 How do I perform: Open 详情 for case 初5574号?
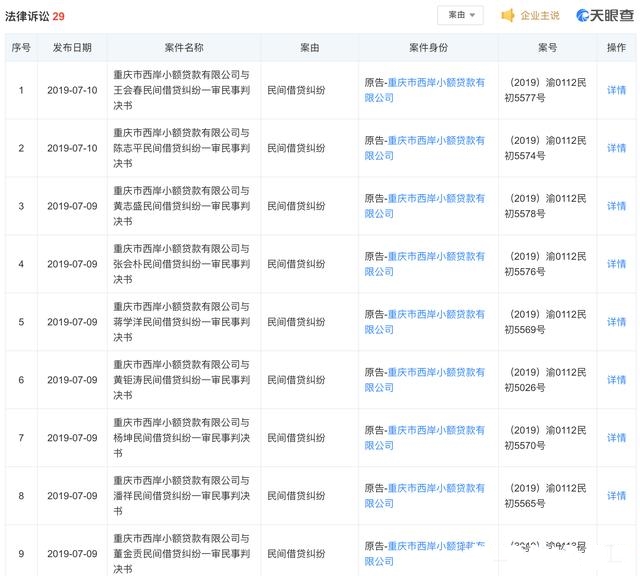point(616,148)
